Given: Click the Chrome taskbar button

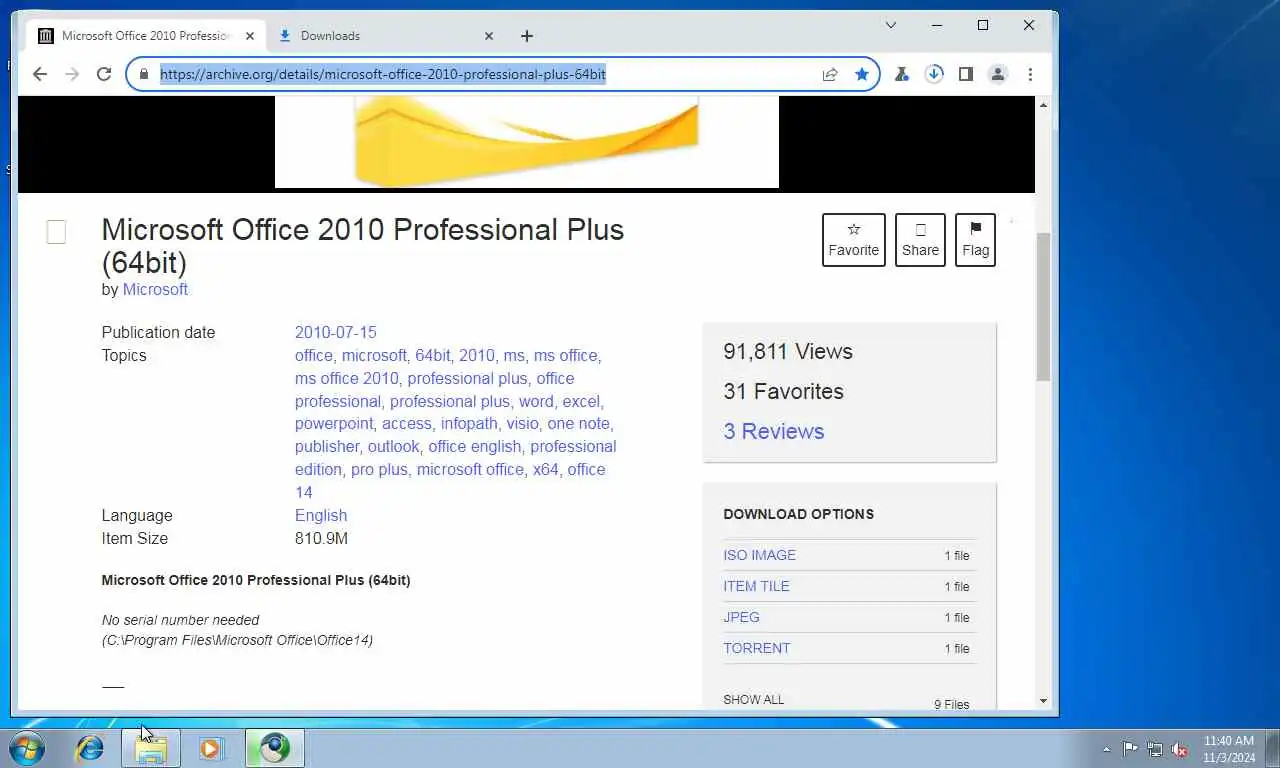Looking at the screenshot, I should point(274,748).
